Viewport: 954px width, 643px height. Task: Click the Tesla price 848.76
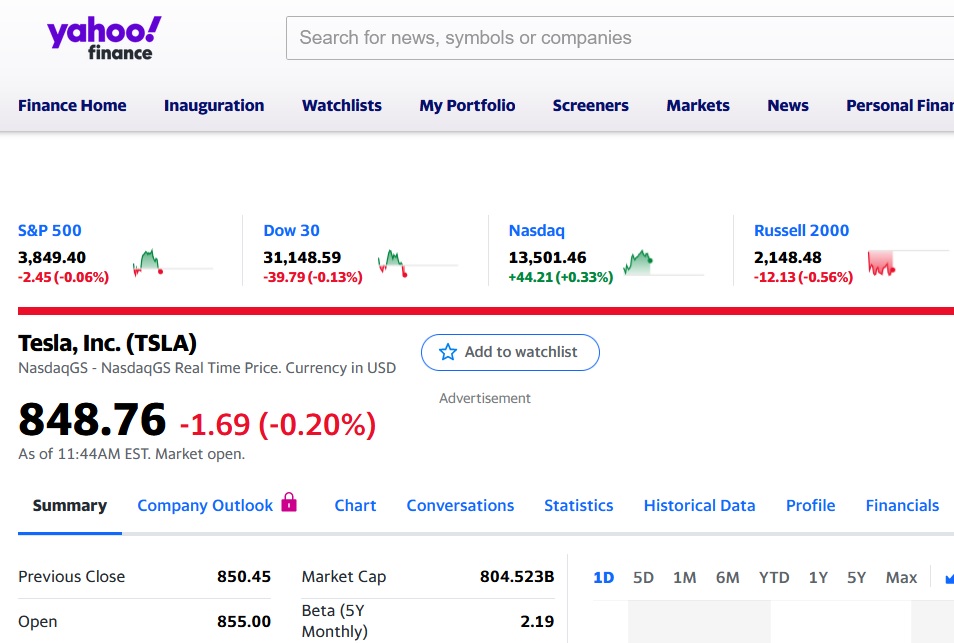click(x=92, y=420)
